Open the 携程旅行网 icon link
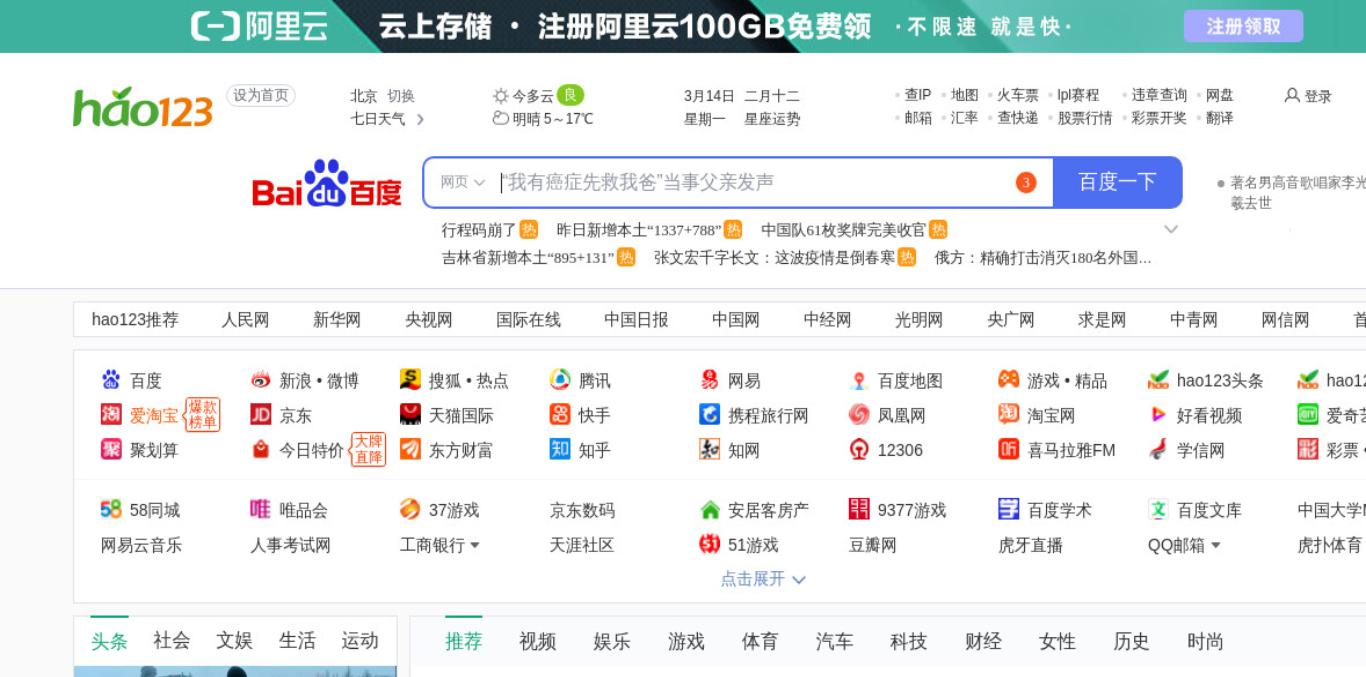Screen dimensions: 1366x677 coord(754,415)
